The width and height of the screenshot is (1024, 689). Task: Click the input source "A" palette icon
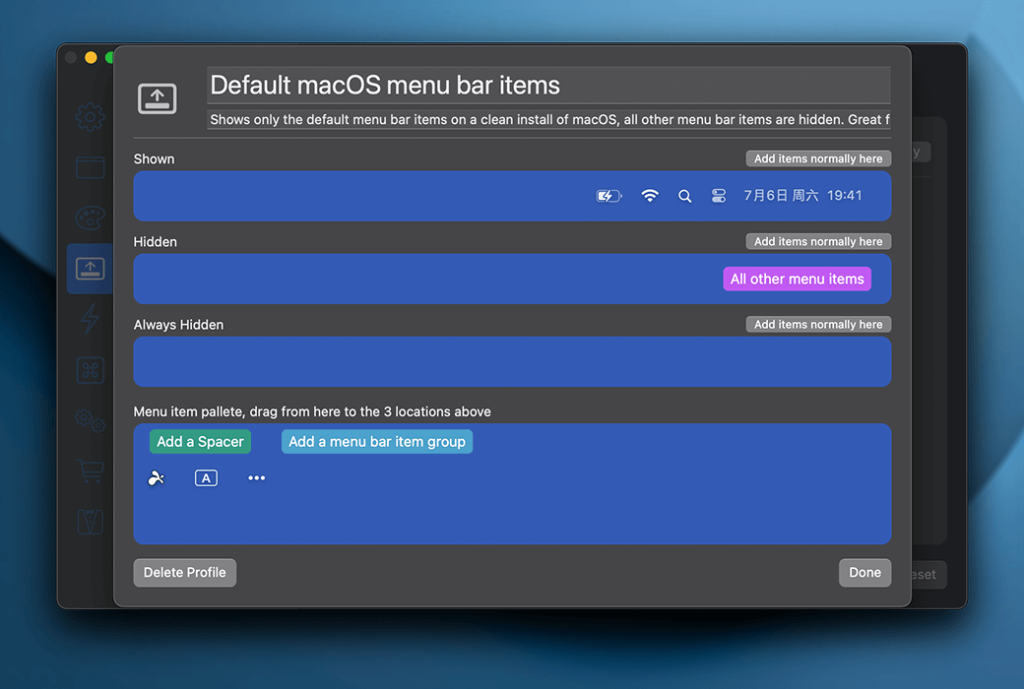[206, 478]
